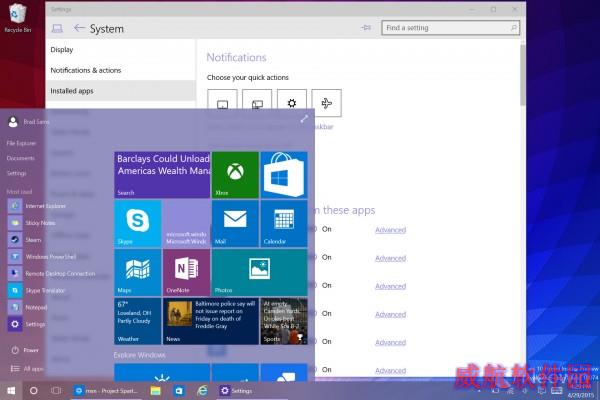The image size is (600, 400).
Task: Select Display in the System sidebar
Action: point(62,50)
